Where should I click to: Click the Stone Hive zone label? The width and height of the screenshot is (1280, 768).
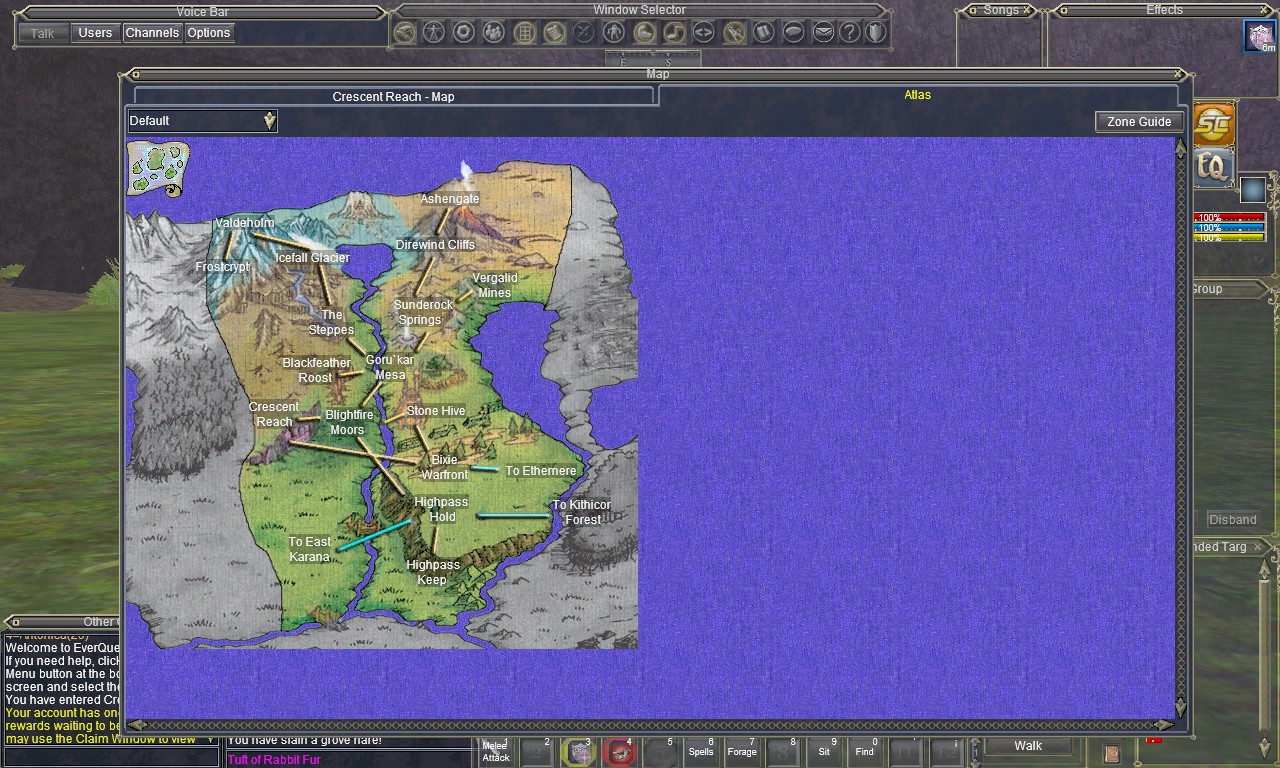436,411
